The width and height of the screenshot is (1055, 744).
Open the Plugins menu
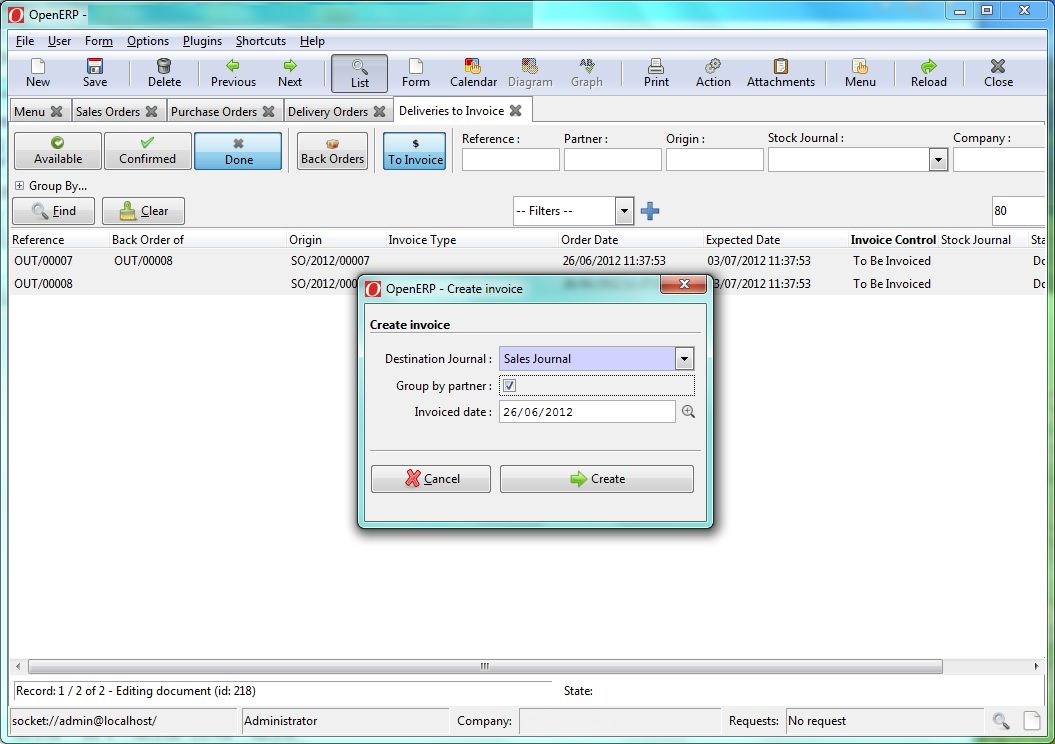tap(202, 41)
